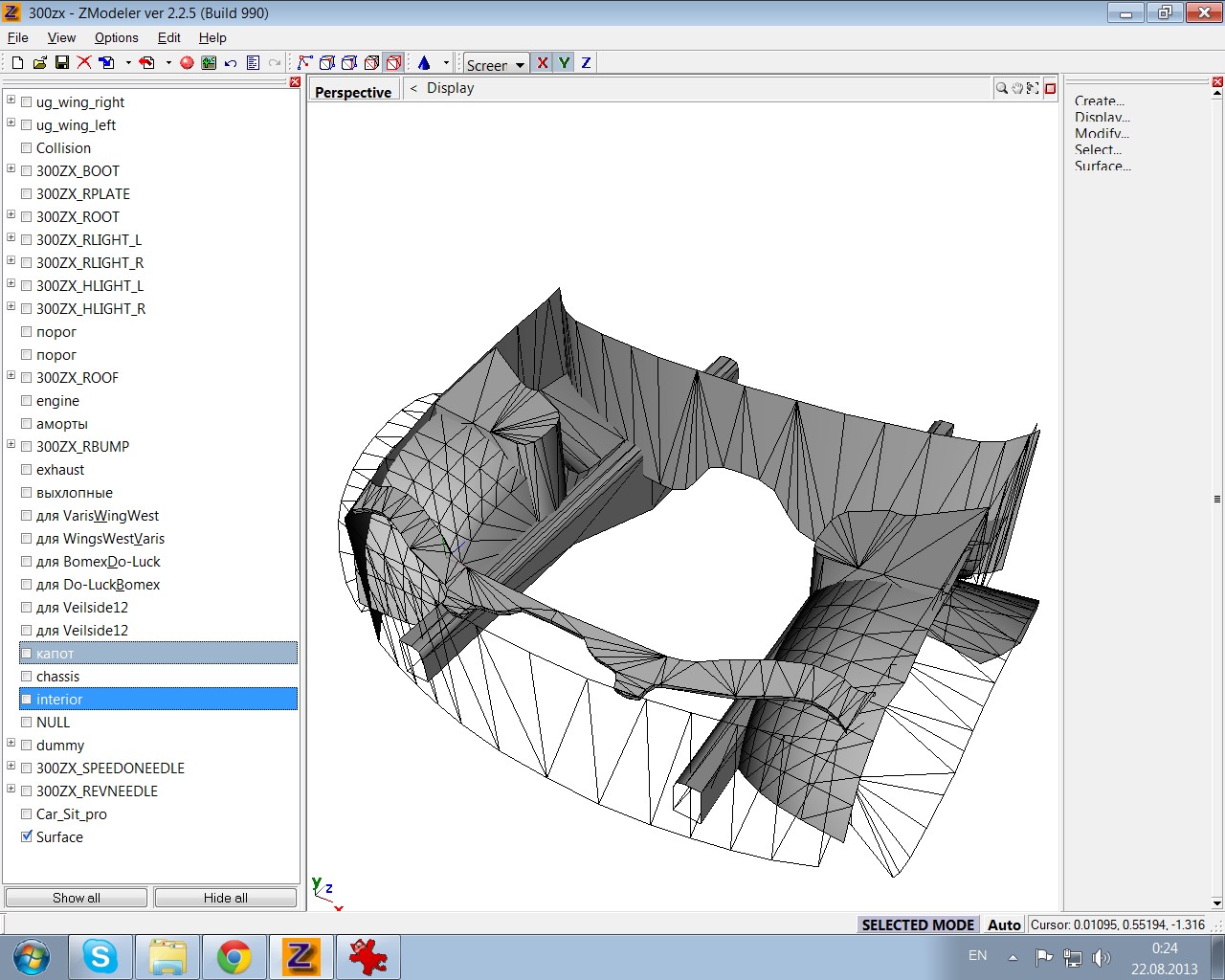Open the Textures browser icon
This screenshot has width=1225, height=980.
coord(209,63)
